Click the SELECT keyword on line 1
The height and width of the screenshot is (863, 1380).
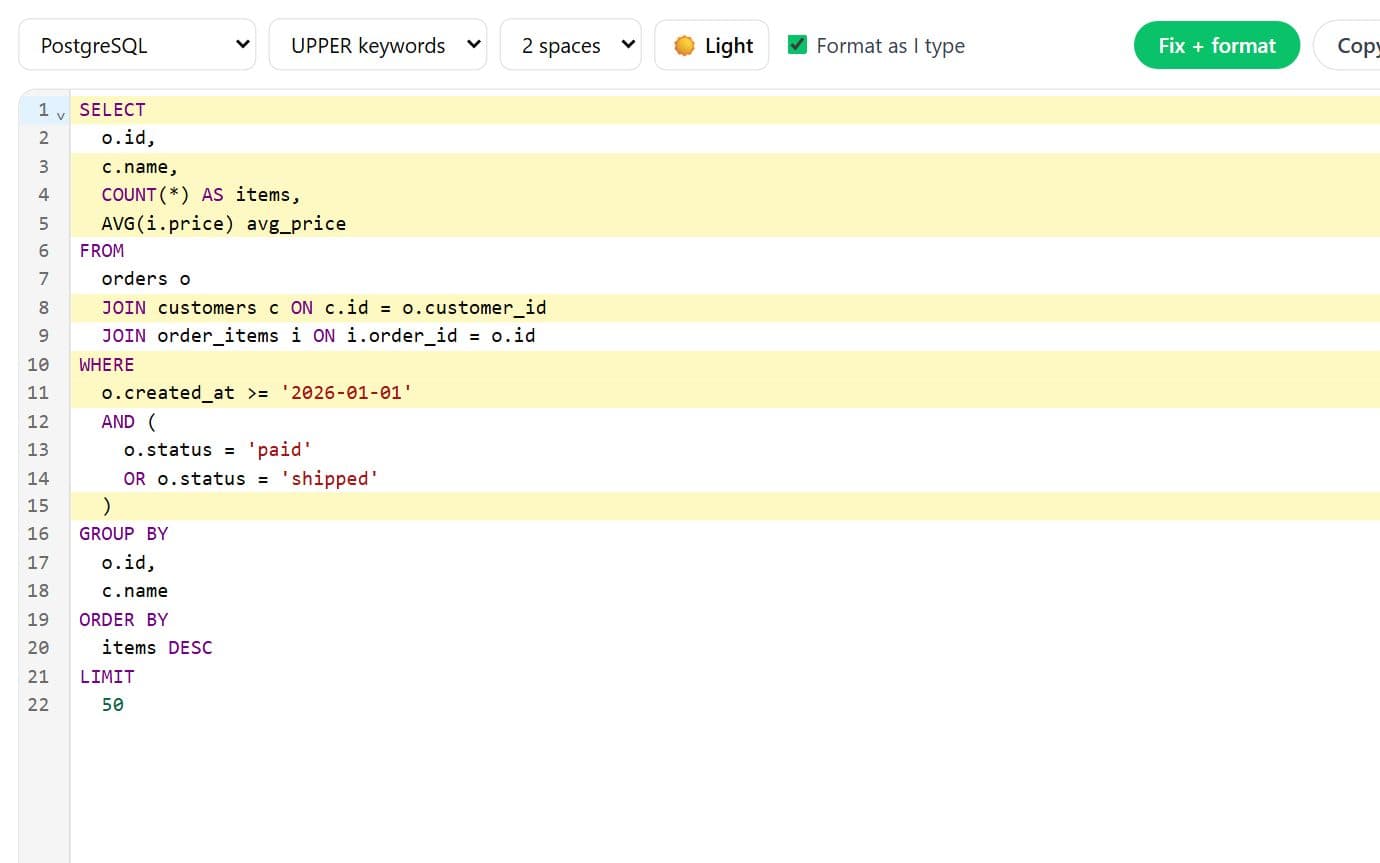(112, 110)
